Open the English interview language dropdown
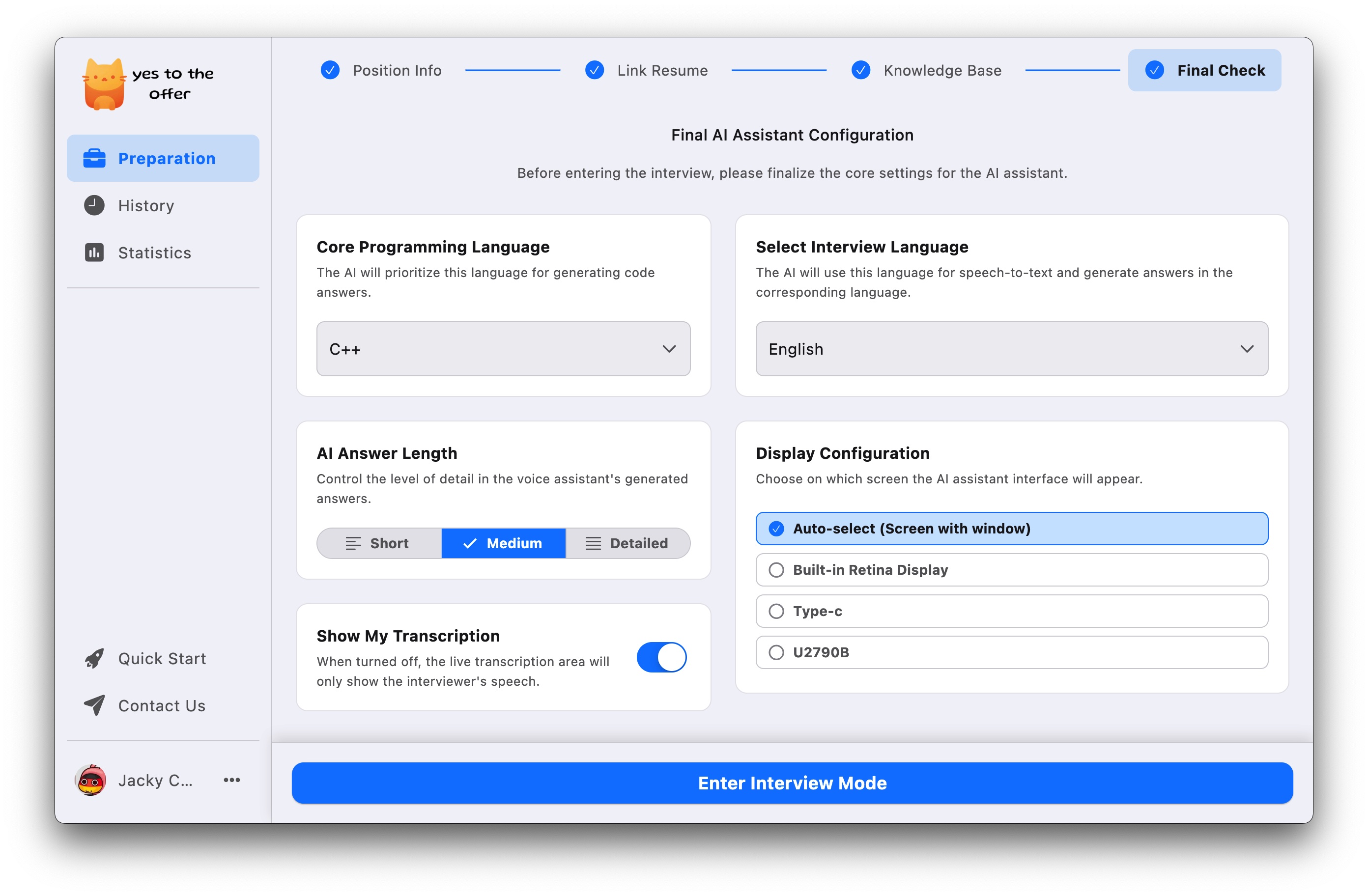This screenshot has width=1368, height=896. click(x=1011, y=349)
